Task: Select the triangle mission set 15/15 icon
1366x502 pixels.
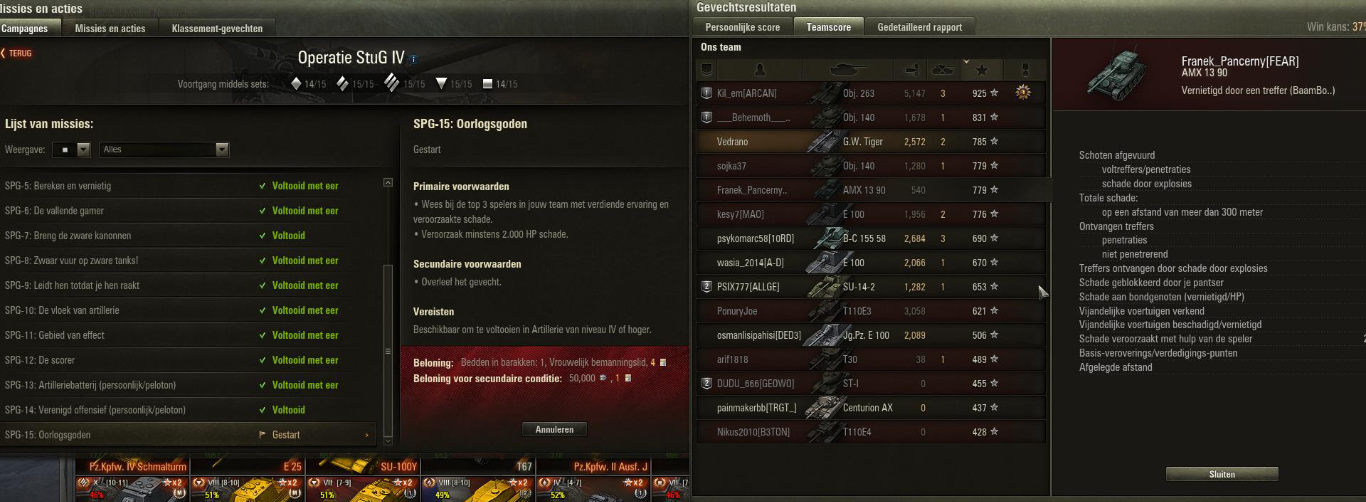Action: (441, 84)
